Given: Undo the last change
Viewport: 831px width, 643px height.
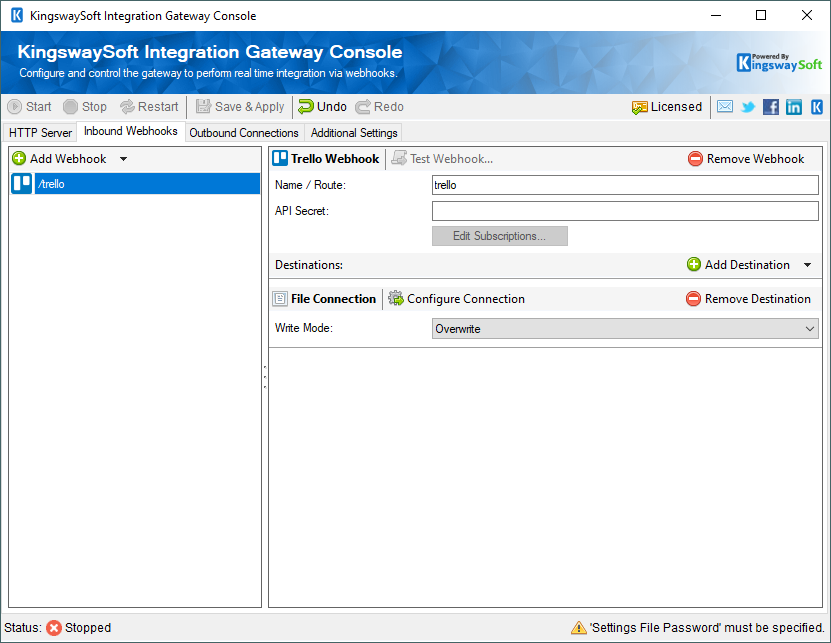Looking at the screenshot, I should coord(322,107).
